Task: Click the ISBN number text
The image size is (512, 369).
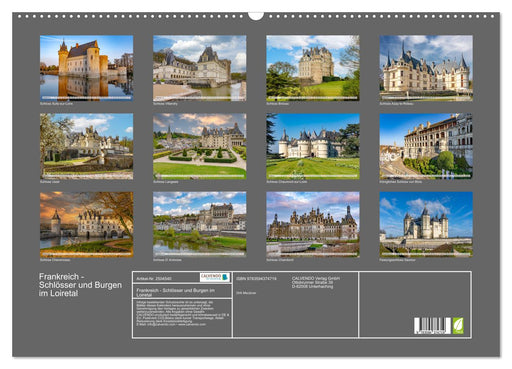Action: pos(256,279)
